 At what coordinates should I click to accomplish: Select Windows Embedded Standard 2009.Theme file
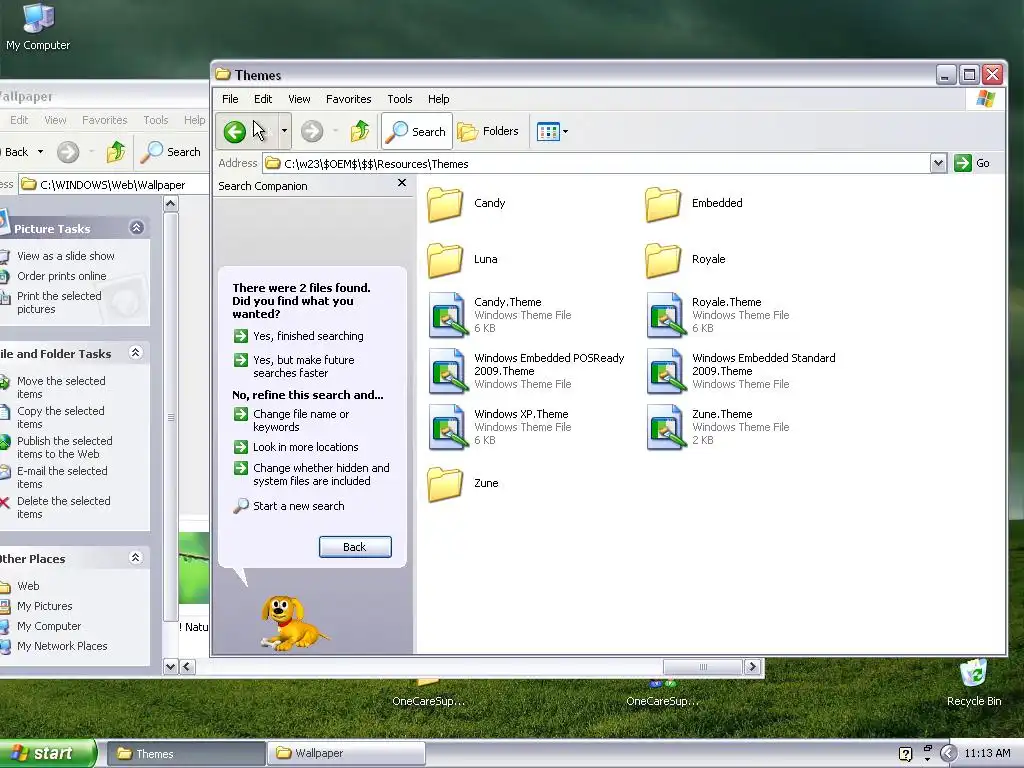(741, 371)
